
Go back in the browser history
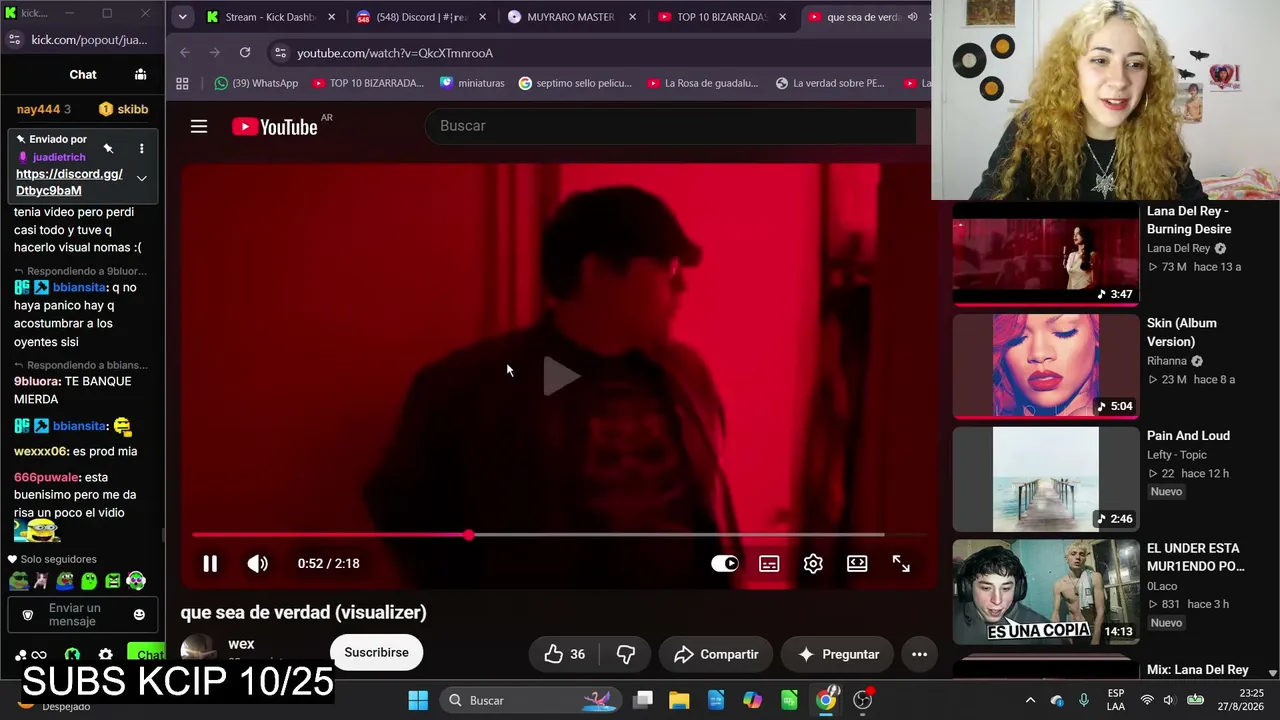[x=185, y=53]
